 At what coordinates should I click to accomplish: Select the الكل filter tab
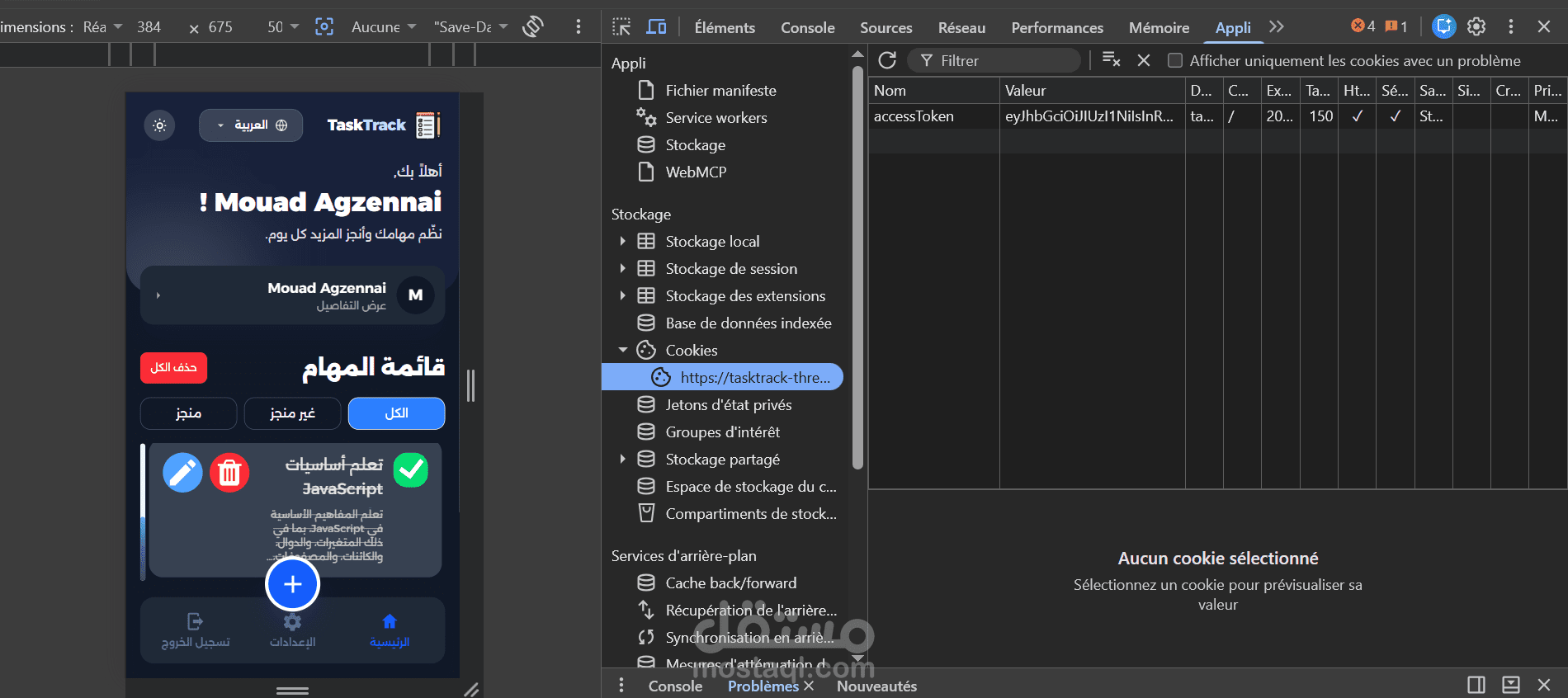(397, 413)
